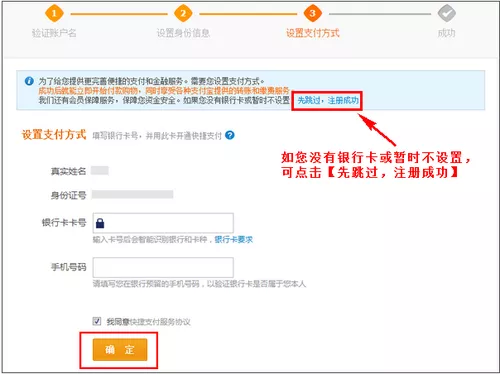Open the 银行卡要求 link
The height and width of the screenshot is (374, 500).
point(234,239)
